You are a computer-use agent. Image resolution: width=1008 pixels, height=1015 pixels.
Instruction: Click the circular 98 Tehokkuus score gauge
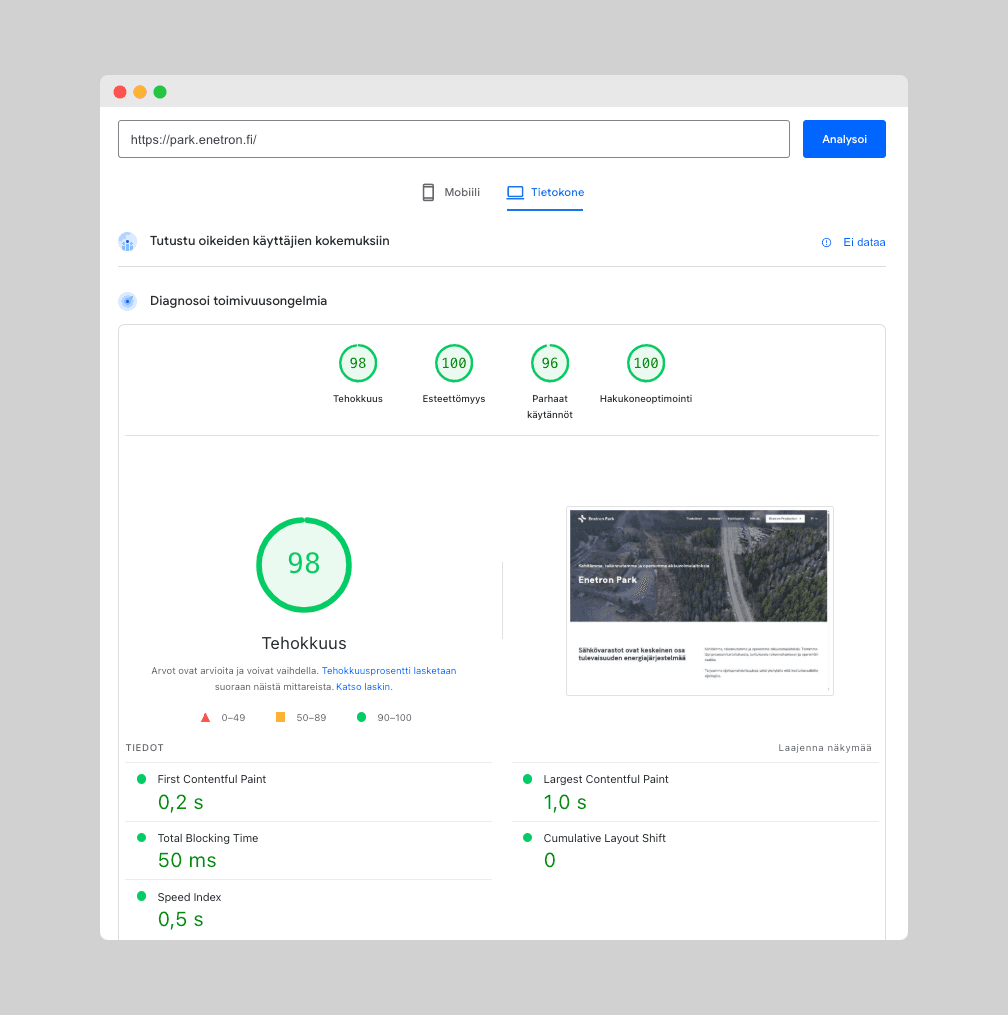point(304,565)
